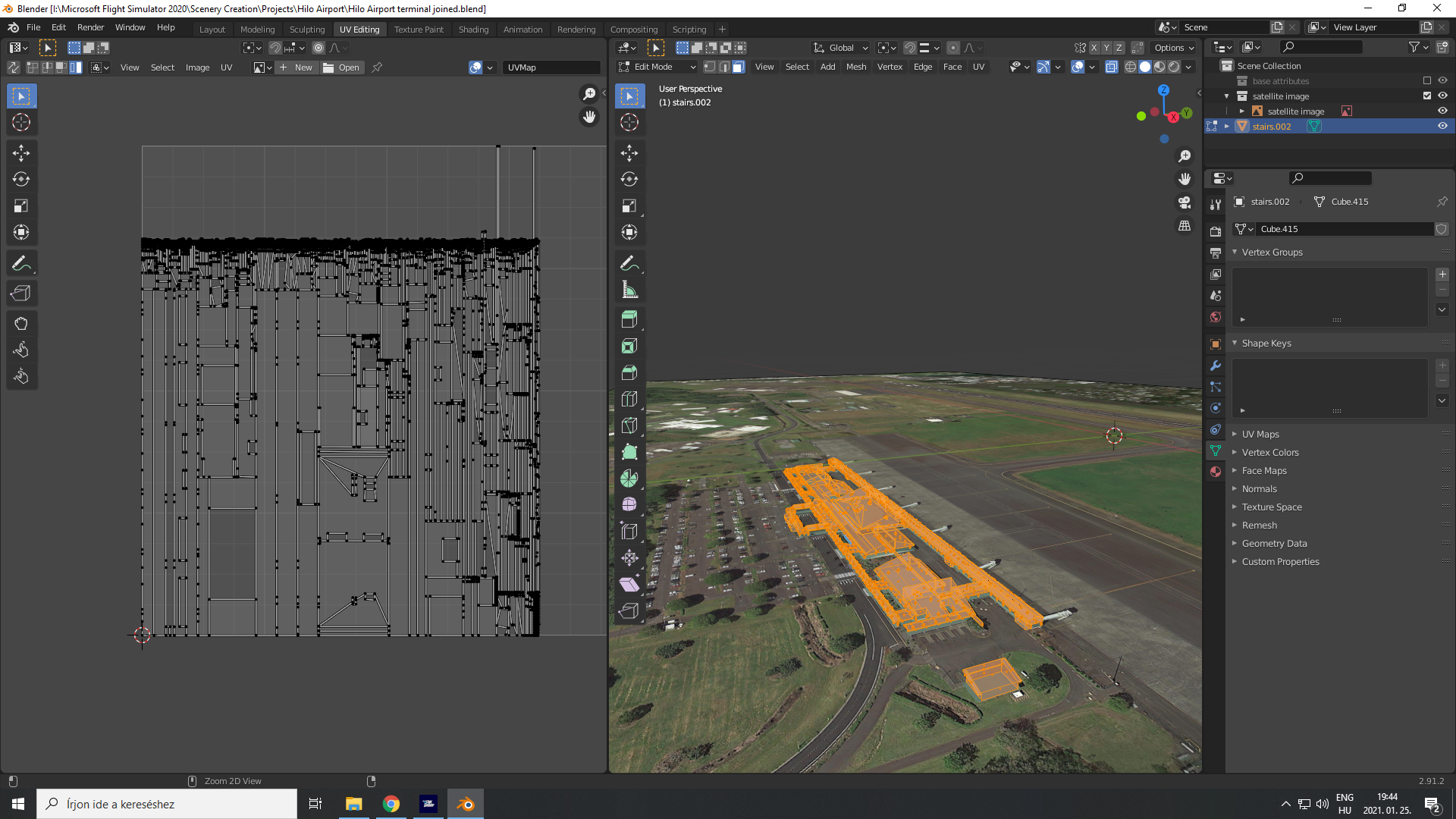Toggle X-Ray mode in the viewport header
1456x819 pixels.
pos(1112,67)
